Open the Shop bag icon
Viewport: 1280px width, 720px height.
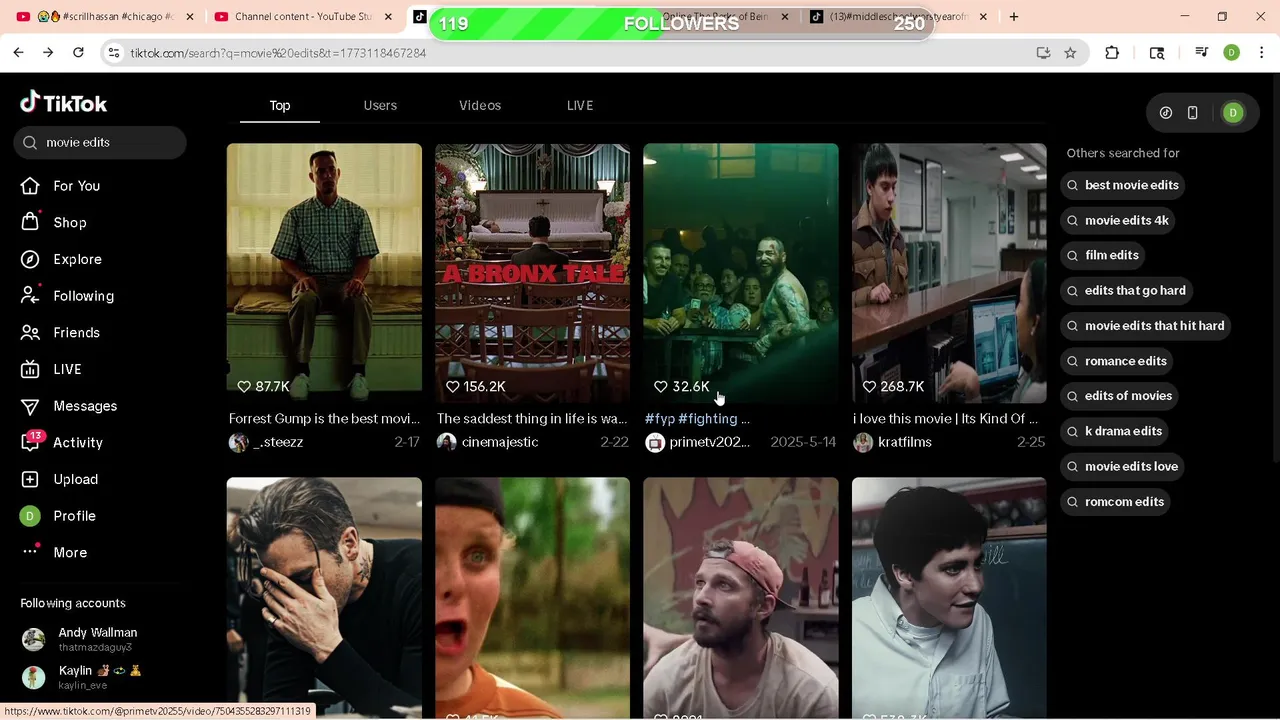tap(31, 222)
